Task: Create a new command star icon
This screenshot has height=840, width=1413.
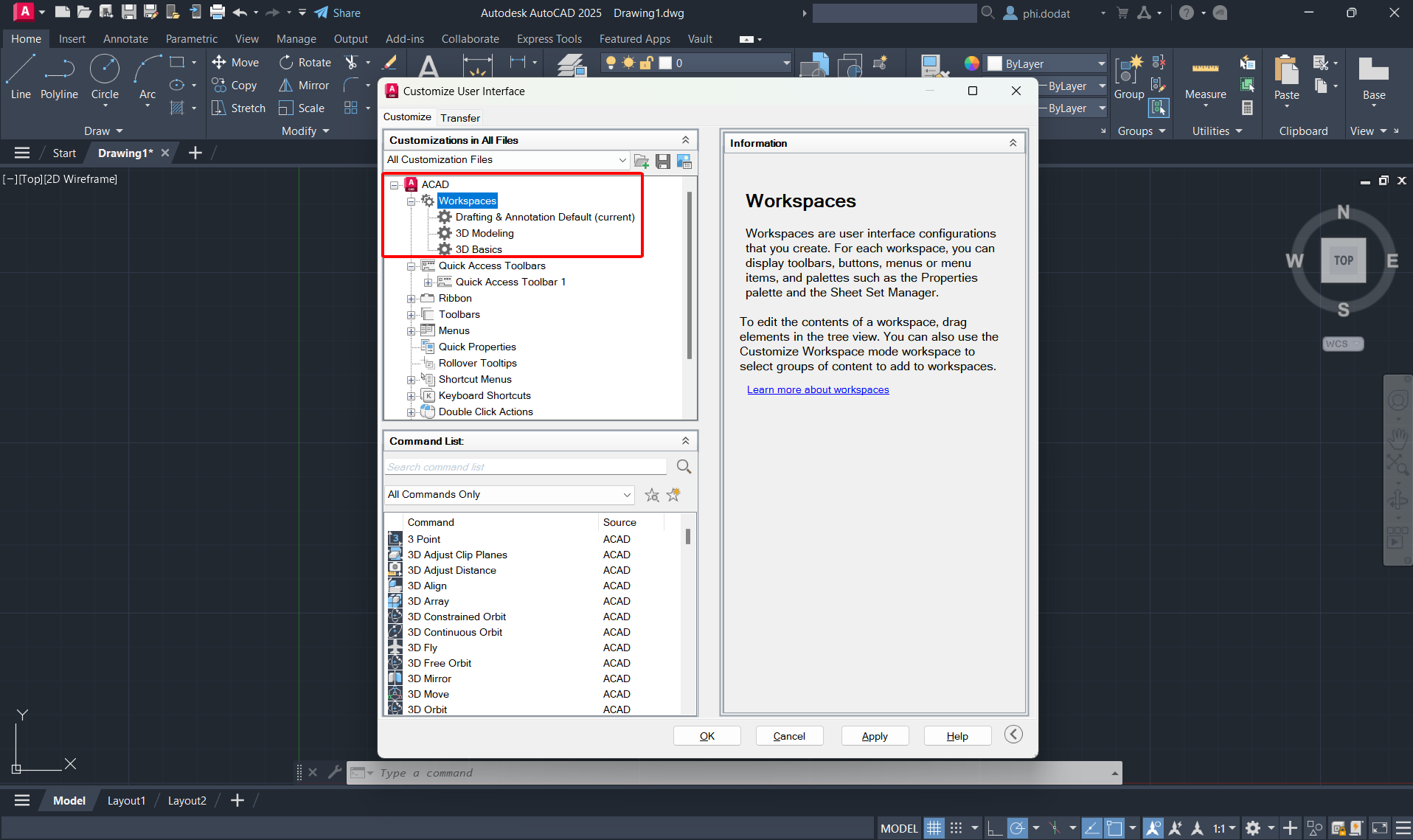Action: (x=673, y=495)
